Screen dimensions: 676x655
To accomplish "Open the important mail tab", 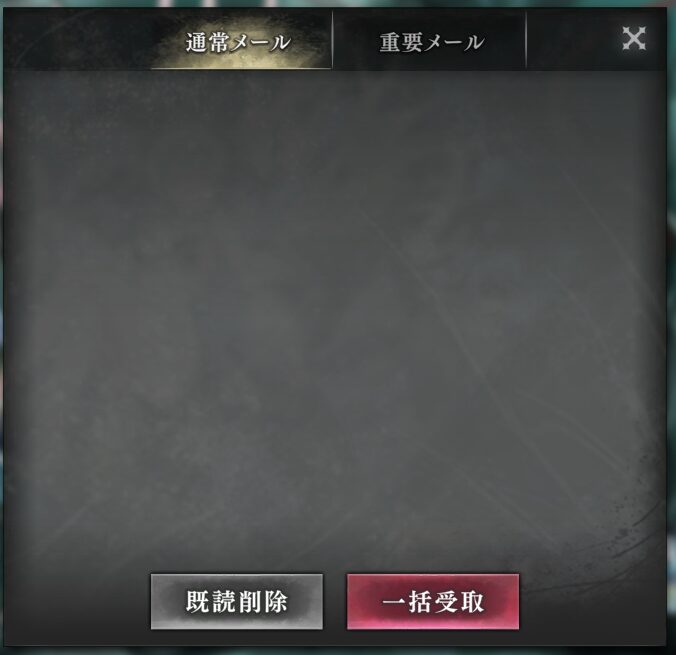I will pos(429,41).
